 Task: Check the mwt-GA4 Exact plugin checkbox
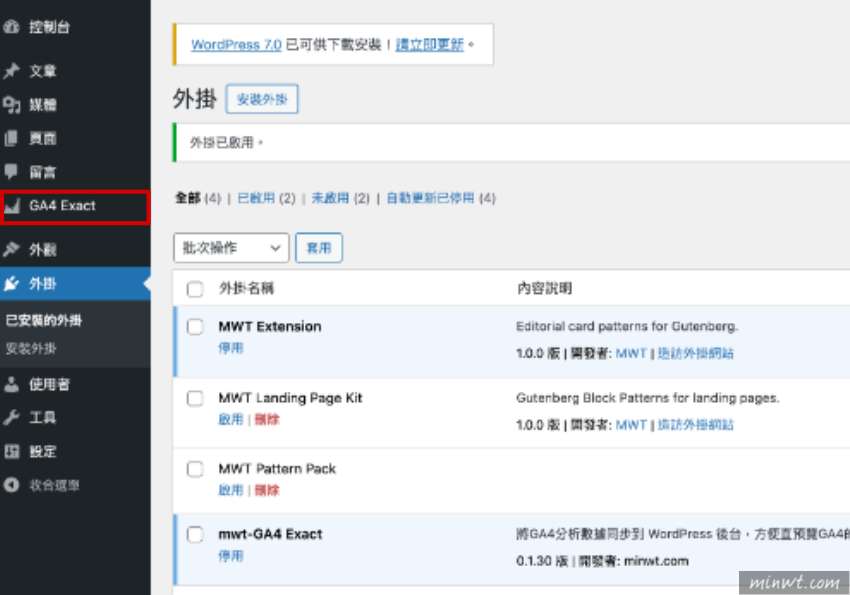[195, 534]
